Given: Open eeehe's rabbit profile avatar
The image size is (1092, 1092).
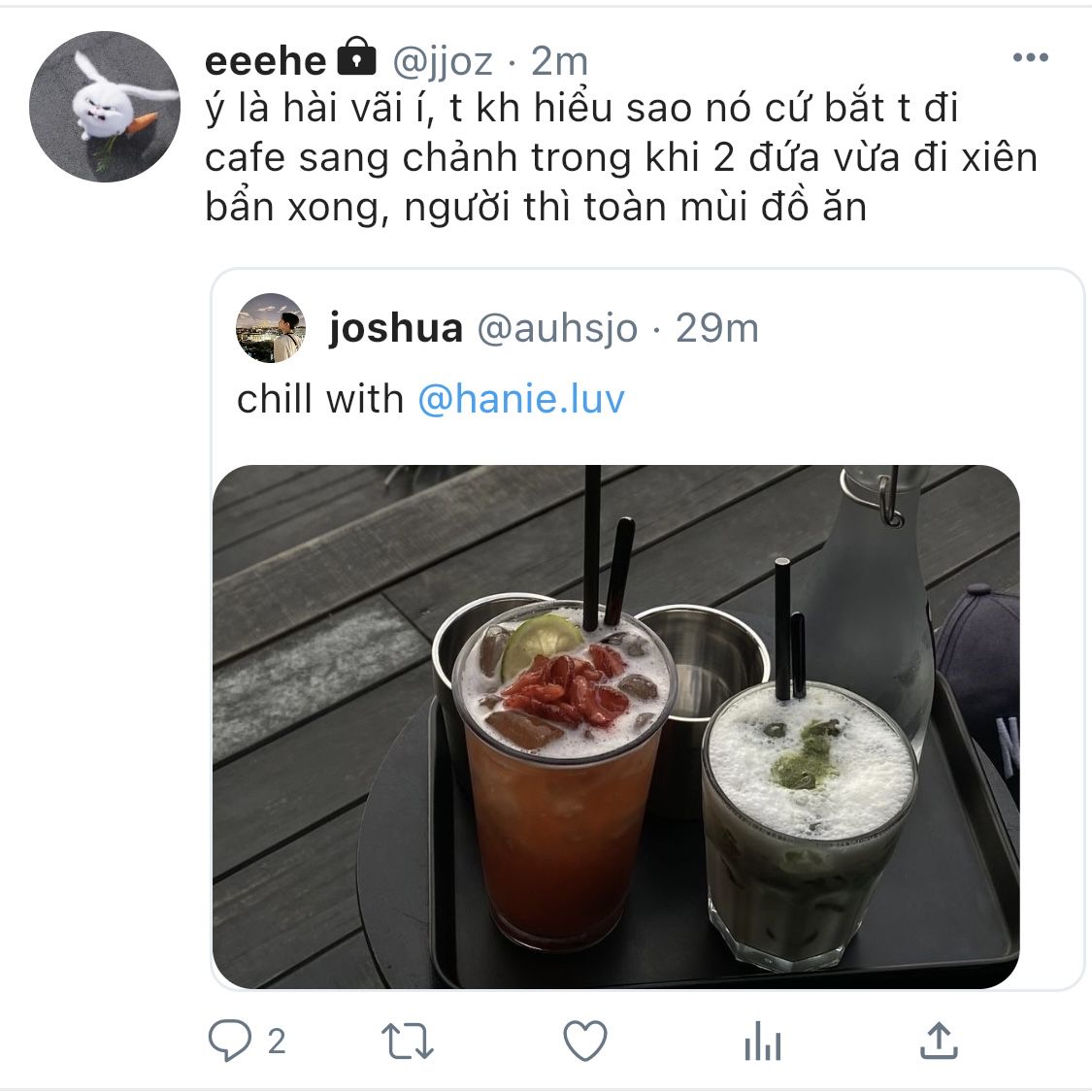Looking at the screenshot, I should 105,106.
